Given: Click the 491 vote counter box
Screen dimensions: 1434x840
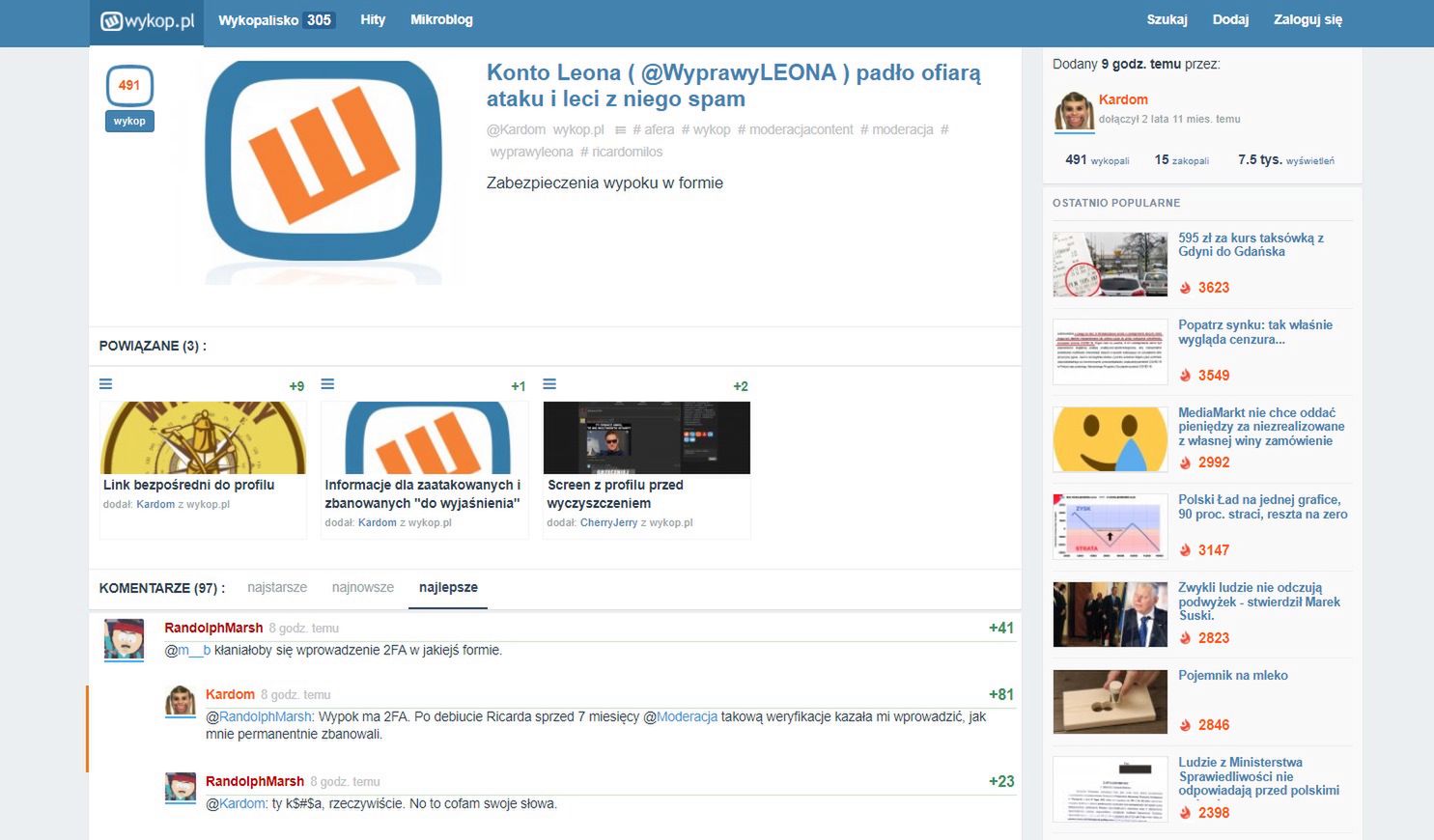Looking at the screenshot, I should pos(129,85).
